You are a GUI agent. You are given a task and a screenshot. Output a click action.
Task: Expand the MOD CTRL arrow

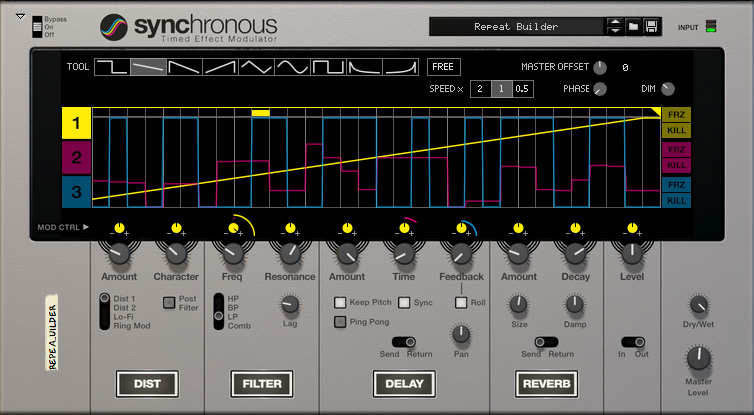[86, 227]
